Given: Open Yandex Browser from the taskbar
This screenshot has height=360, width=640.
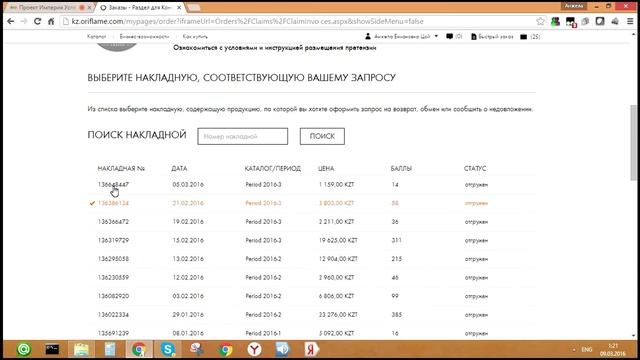Looking at the screenshot, I should [x=254, y=349].
